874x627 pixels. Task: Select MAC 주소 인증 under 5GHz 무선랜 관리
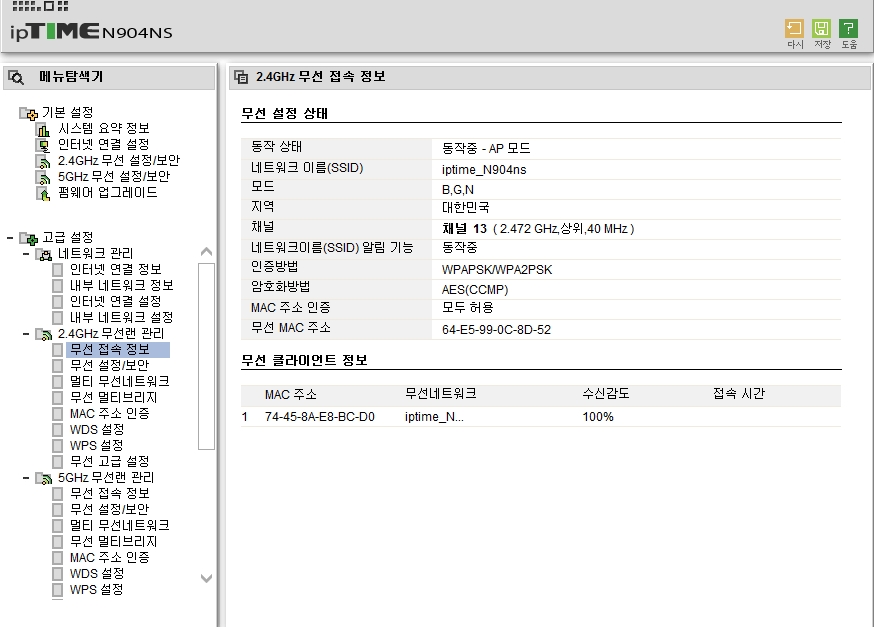click(x=109, y=557)
